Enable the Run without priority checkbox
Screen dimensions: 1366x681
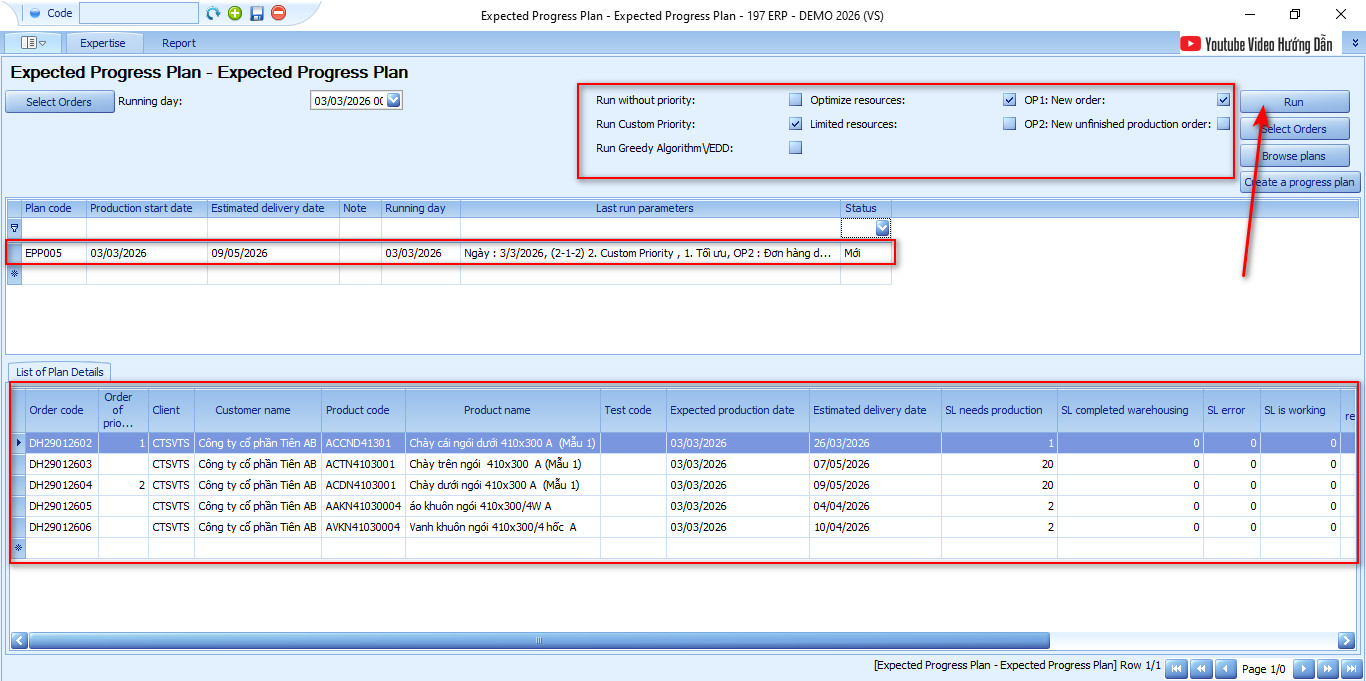coord(795,100)
